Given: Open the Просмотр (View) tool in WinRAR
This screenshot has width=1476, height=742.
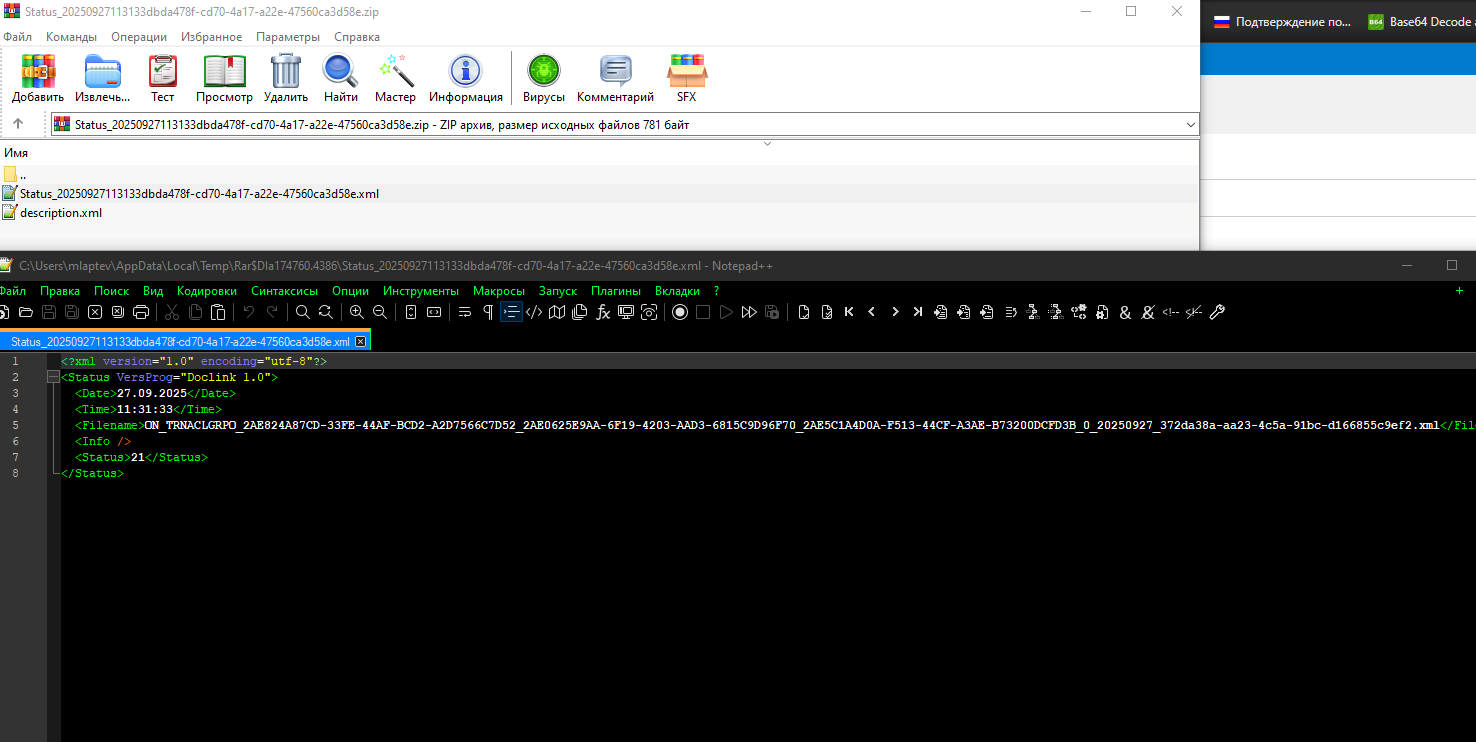Looking at the screenshot, I should point(225,78).
